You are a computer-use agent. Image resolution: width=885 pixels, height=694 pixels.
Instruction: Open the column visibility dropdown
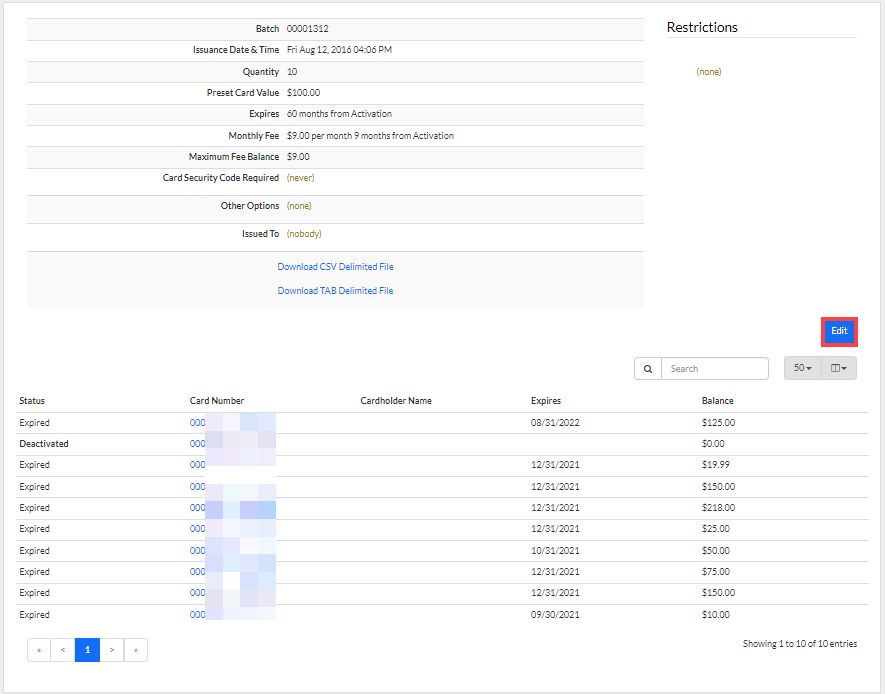point(838,369)
